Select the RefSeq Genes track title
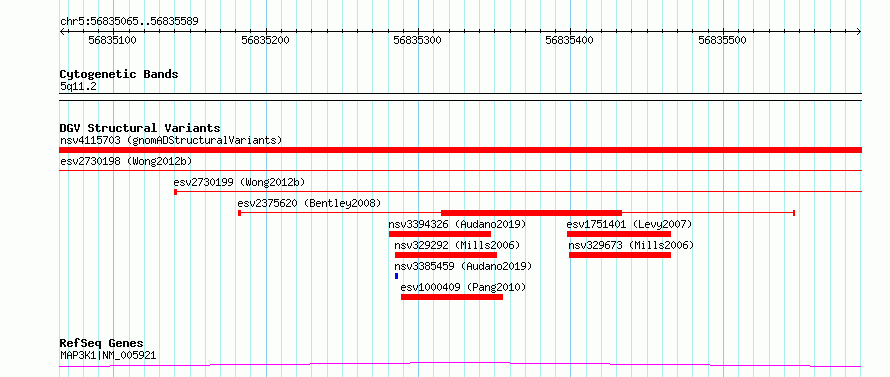The height and width of the screenshot is (377, 890). tap(102, 344)
